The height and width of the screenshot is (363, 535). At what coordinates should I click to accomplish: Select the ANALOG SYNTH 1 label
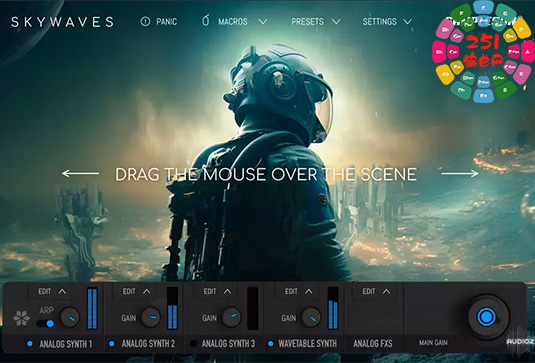66,344
